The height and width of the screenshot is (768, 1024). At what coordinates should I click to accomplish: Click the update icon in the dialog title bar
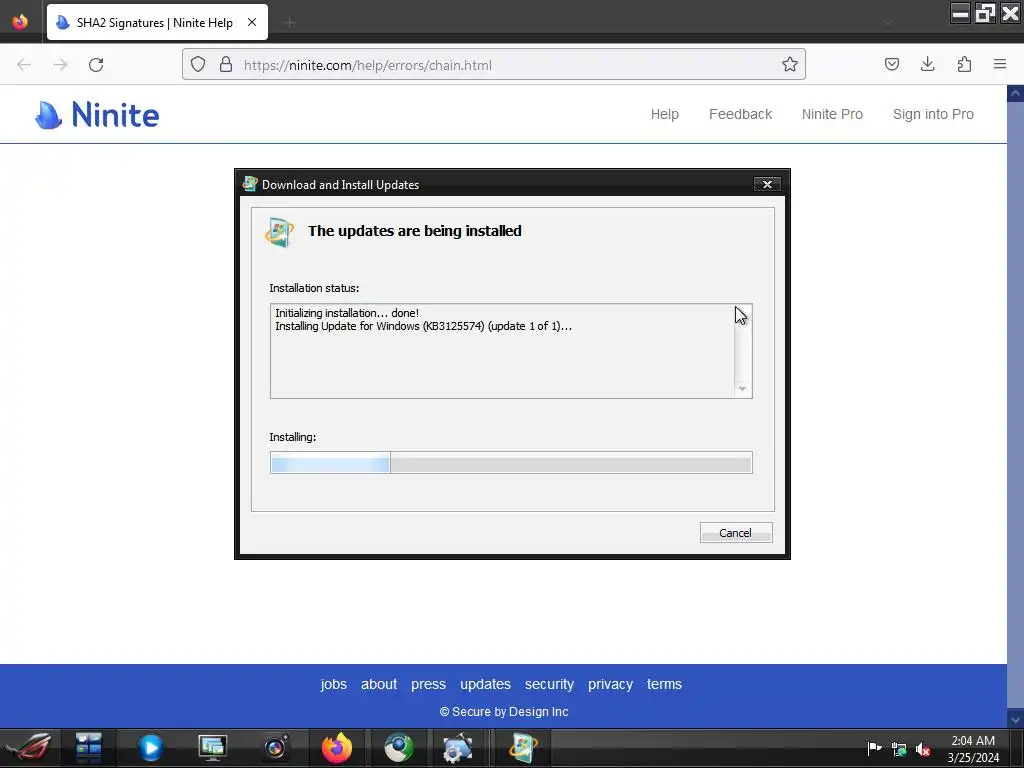pyautogui.click(x=249, y=184)
